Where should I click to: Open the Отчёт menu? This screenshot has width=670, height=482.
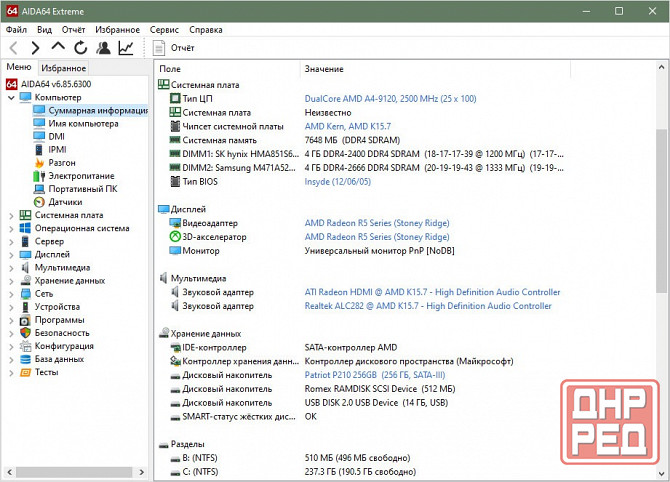[x=73, y=29]
